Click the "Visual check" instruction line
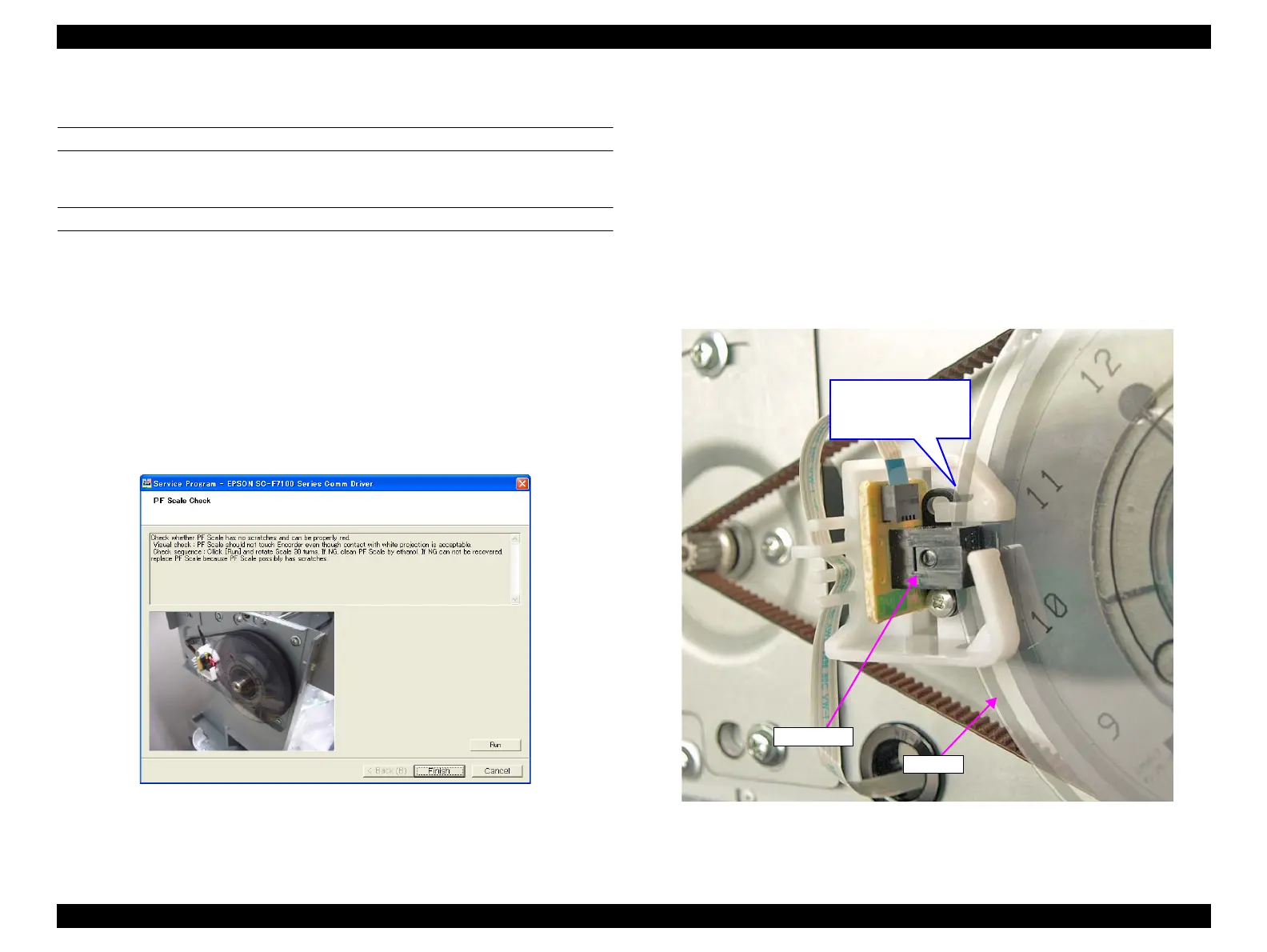The width and height of the screenshot is (1267, 952). [x=312, y=545]
